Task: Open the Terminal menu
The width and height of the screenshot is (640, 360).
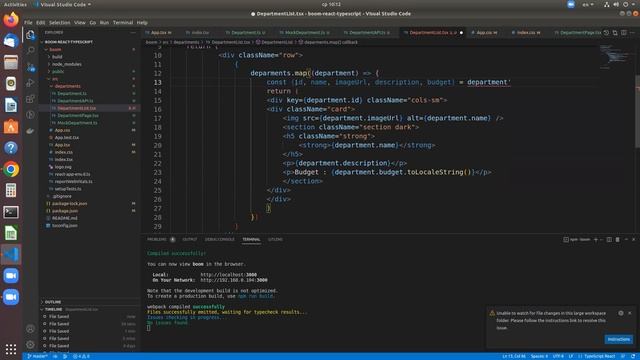Action: 123,22
